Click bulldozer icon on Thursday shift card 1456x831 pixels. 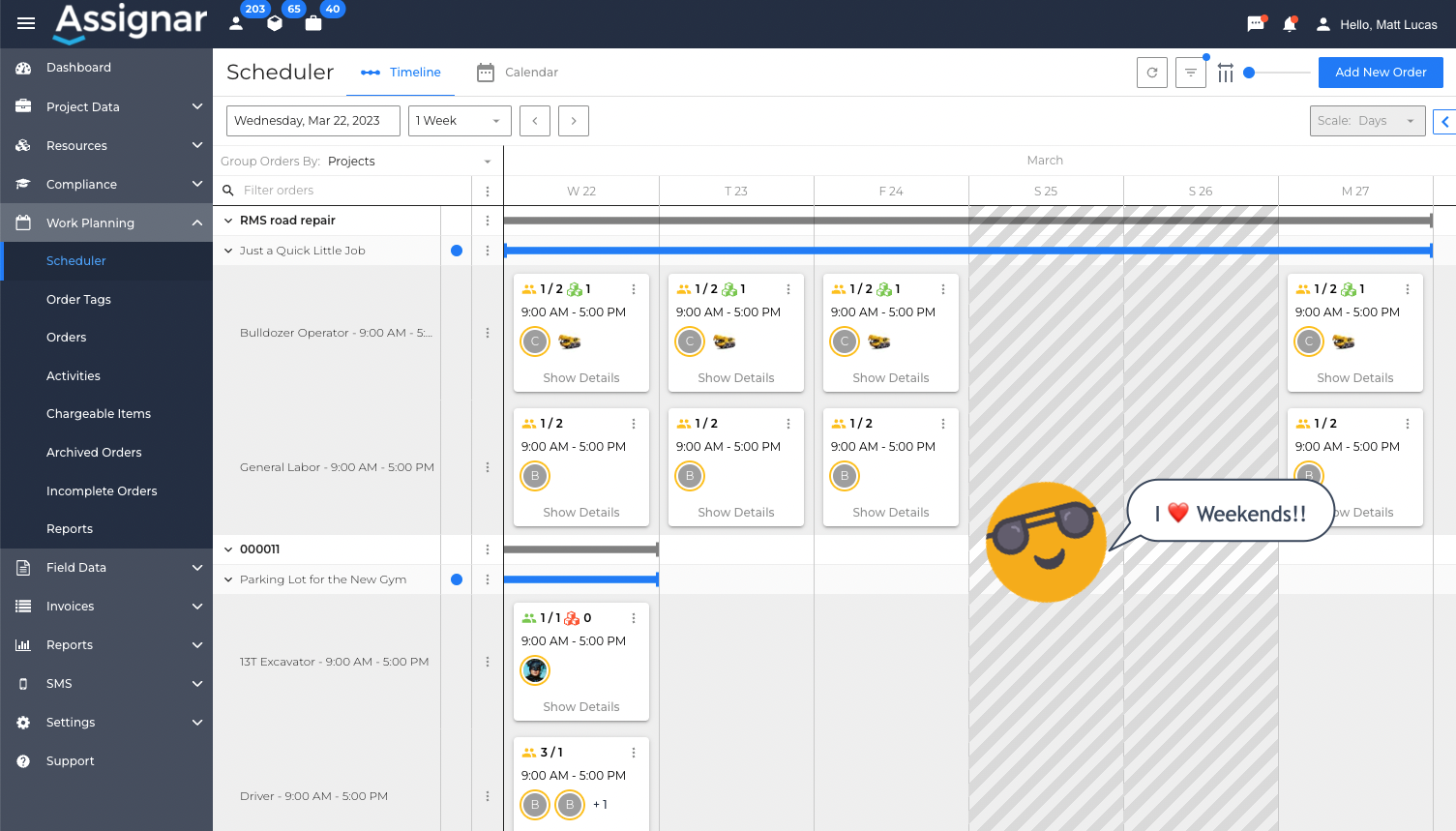click(x=725, y=341)
